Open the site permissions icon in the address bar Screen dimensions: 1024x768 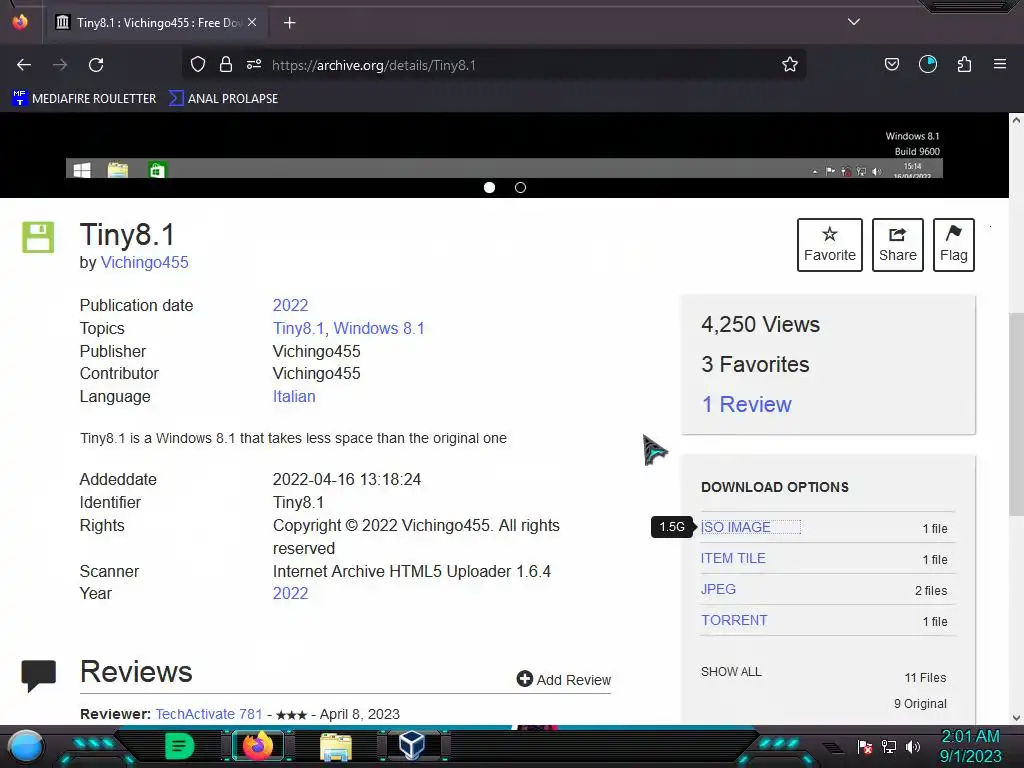(254, 65)
